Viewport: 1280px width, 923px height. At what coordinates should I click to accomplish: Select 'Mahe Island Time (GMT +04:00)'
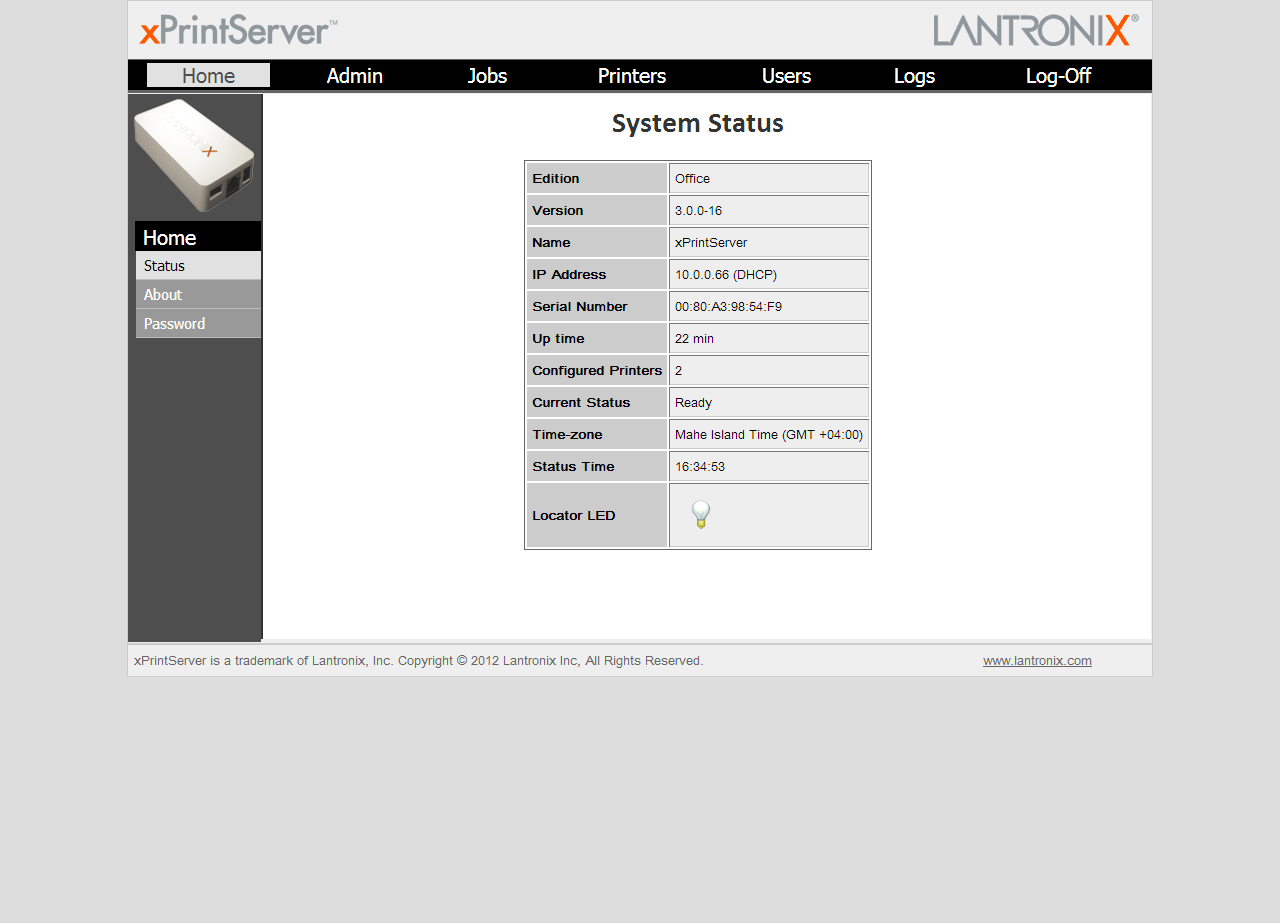[769, 435]
